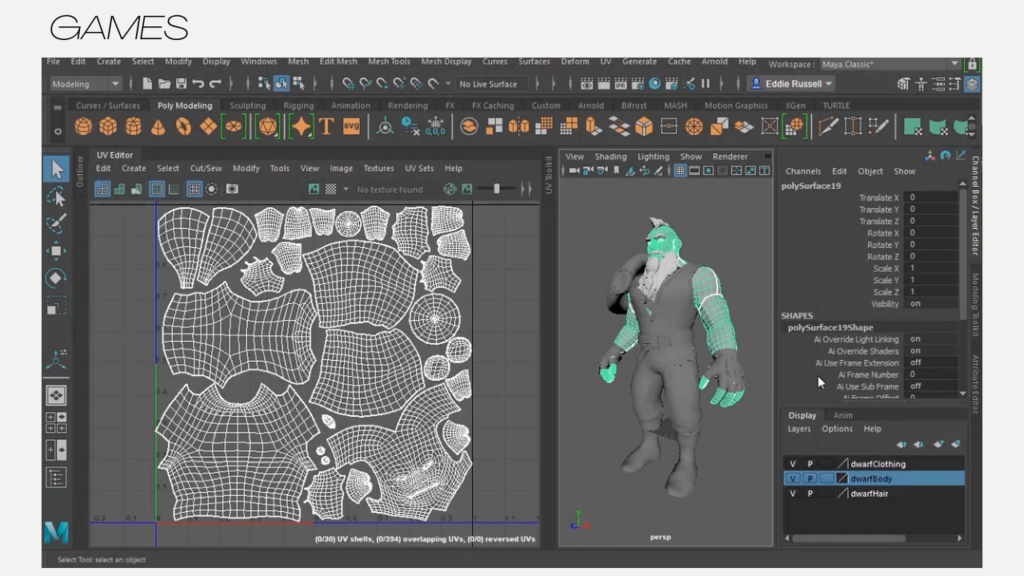Image resolution: width=1024 pixels, height=576 pixels.
Task: Create a polygon cylinder from shelf
Action: pyautogui.click(x=133, y=126)
